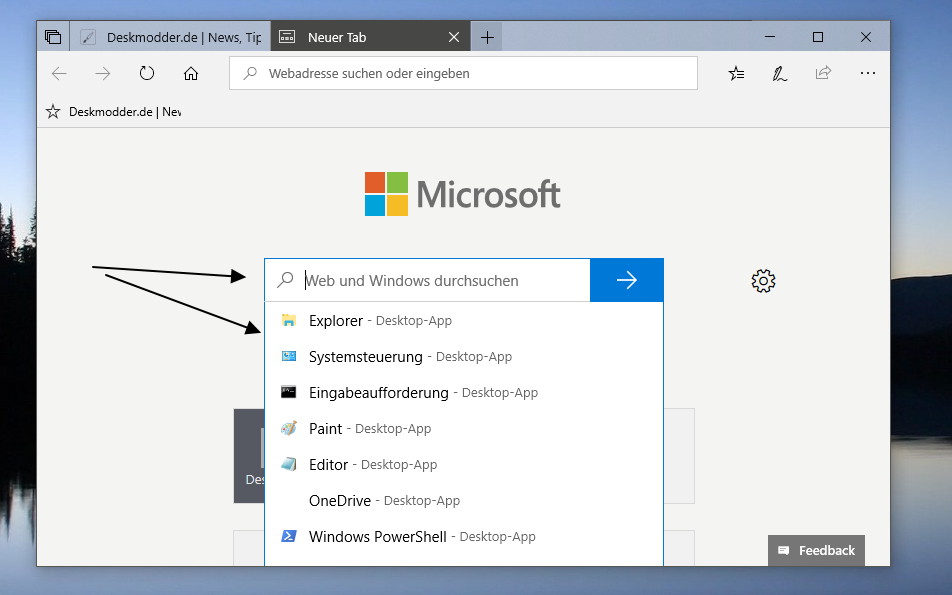Choose Windows PowerShell Desktop-App suggestion
The height and width of the screenshot is (595, 952).
click(x=464, y=537)
